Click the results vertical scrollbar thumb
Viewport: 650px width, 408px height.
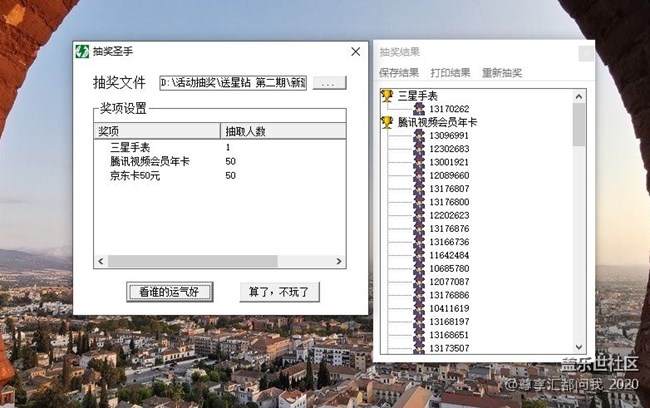click(579, 125)
